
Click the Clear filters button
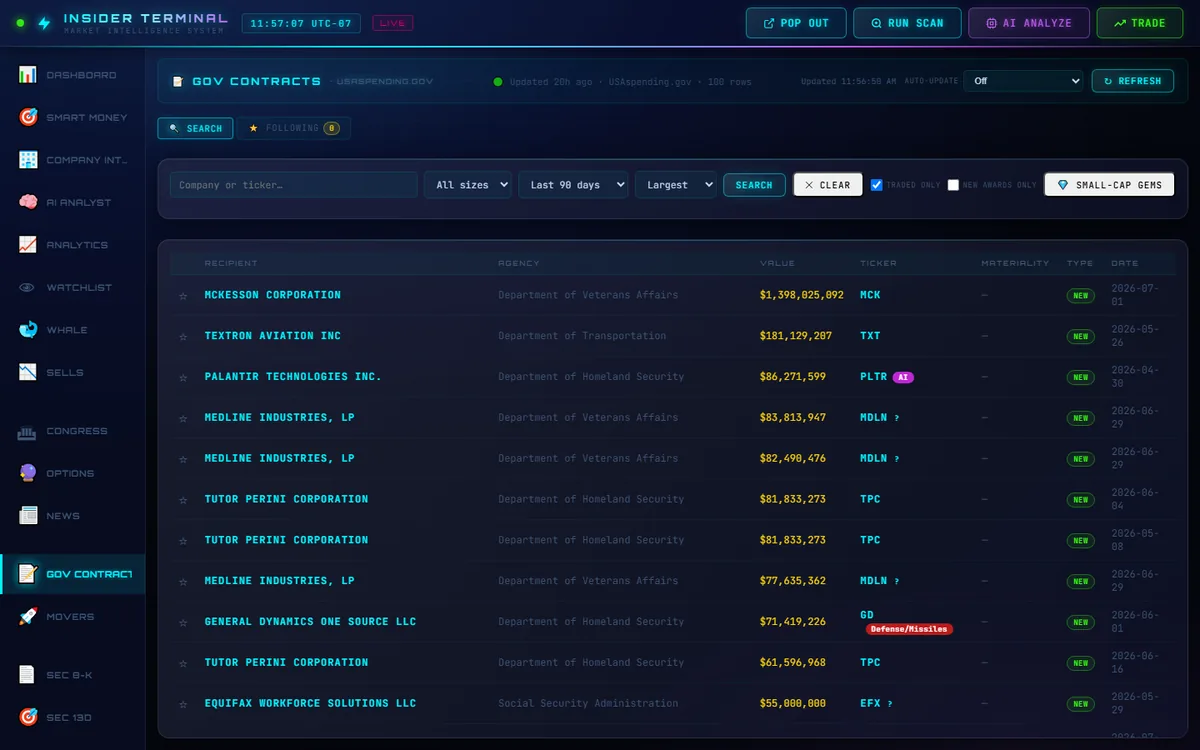[828, 185]
